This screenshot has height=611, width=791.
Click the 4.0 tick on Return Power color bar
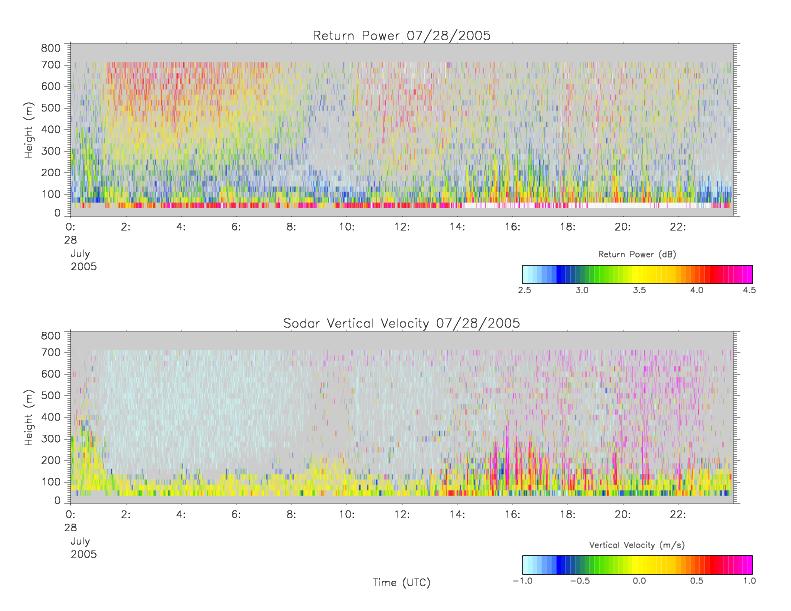point(697,290)
